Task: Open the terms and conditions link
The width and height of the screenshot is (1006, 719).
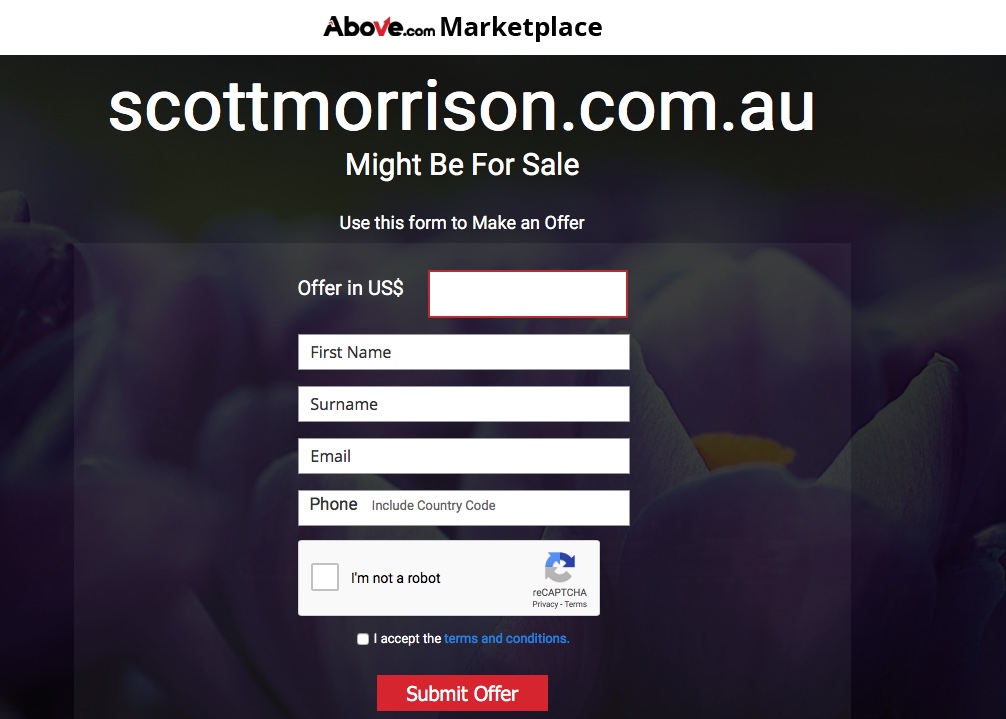Action: (506, 639)
